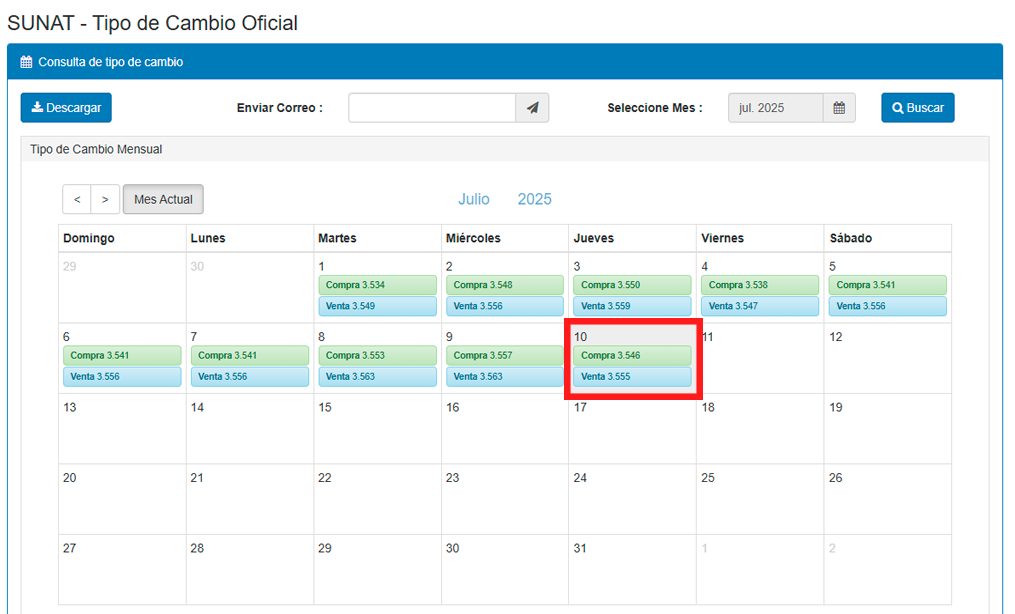Focus the Enviar Correo email field
Screen dimensions: 1015x614
432,107
